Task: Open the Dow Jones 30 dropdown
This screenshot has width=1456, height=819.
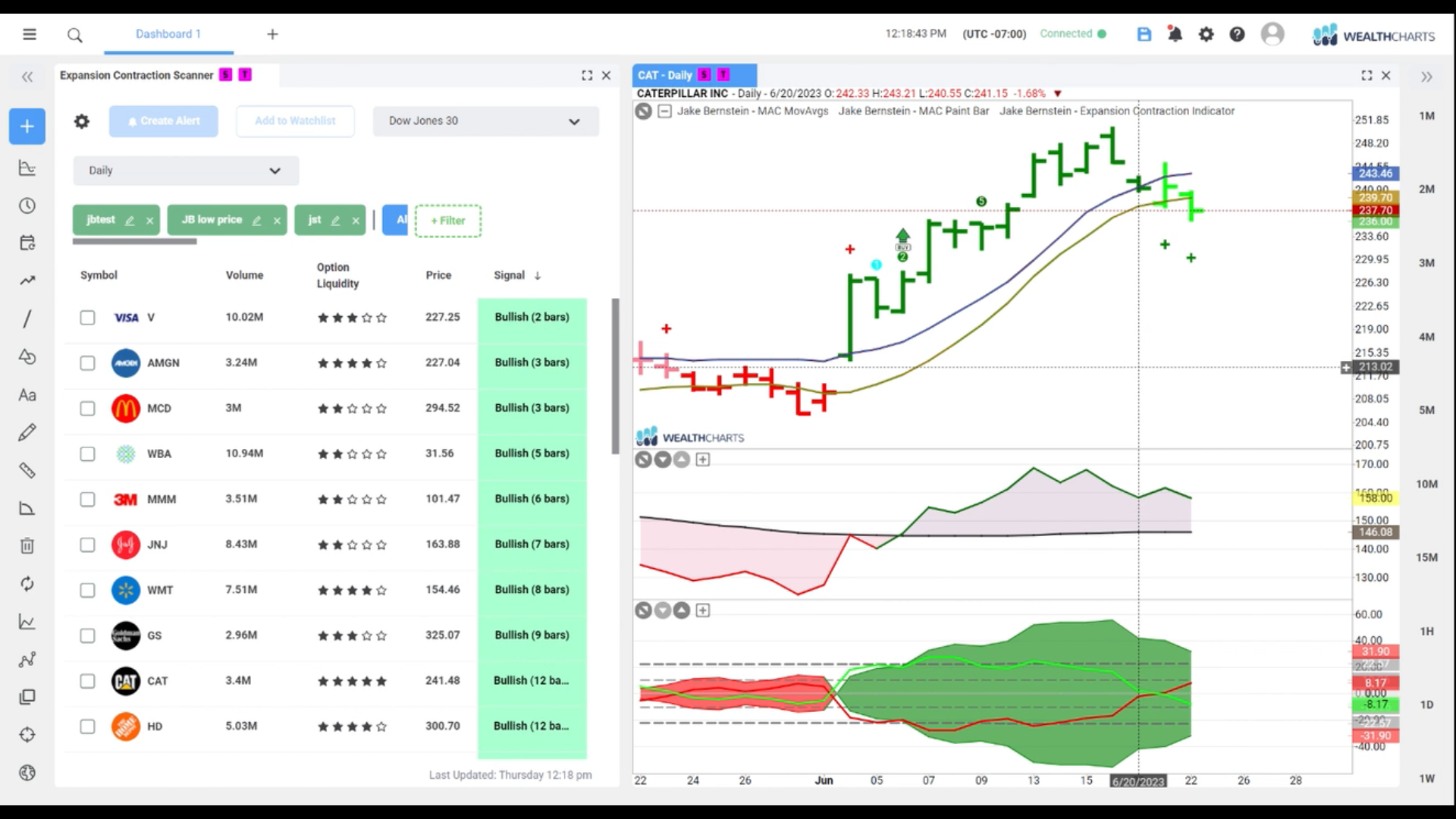Action: click(485, 121)
